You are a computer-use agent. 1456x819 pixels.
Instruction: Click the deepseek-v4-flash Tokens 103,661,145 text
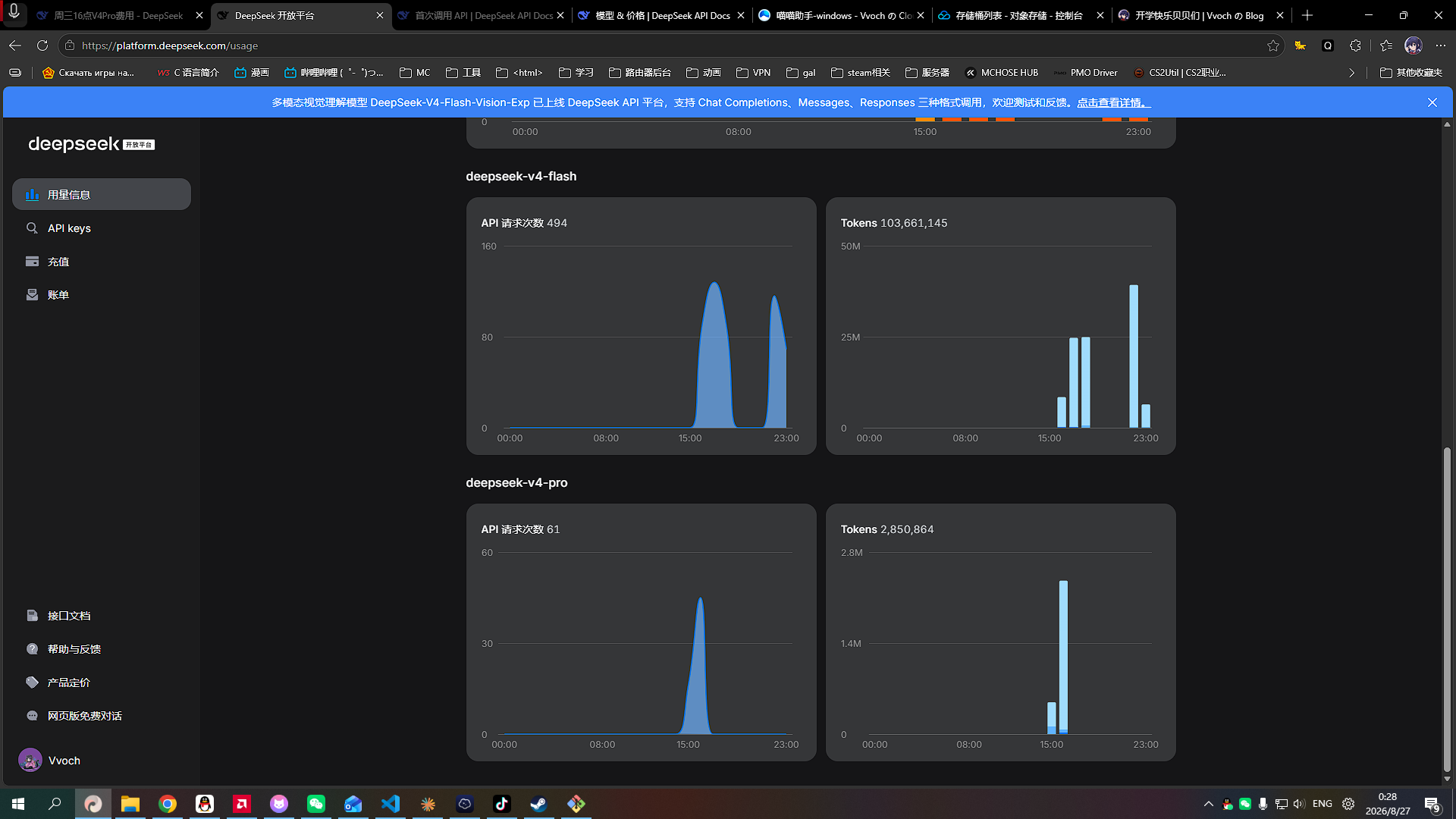click(894, 223)
